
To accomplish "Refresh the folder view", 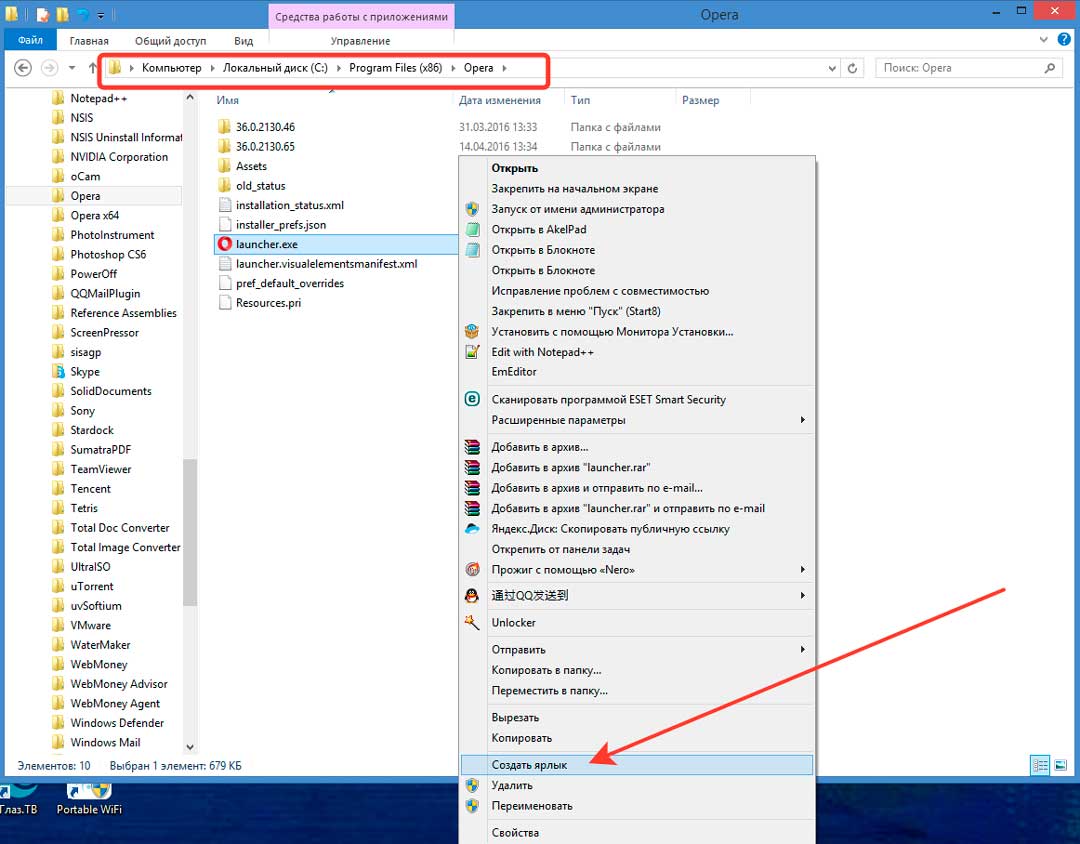I will point(852,68).
